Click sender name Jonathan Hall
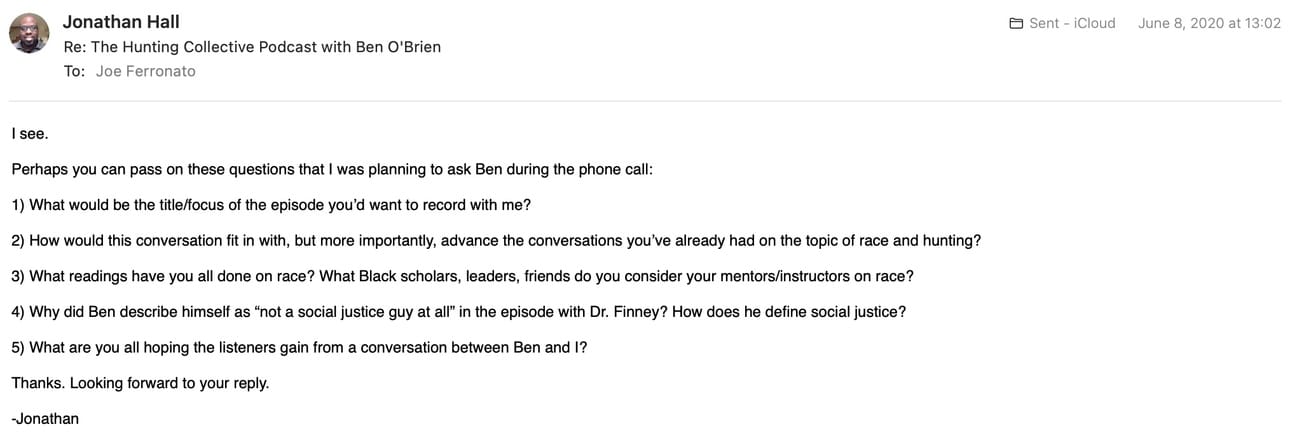The width and height of the screenshot is (1292, 434). click(x=121, y=21)
